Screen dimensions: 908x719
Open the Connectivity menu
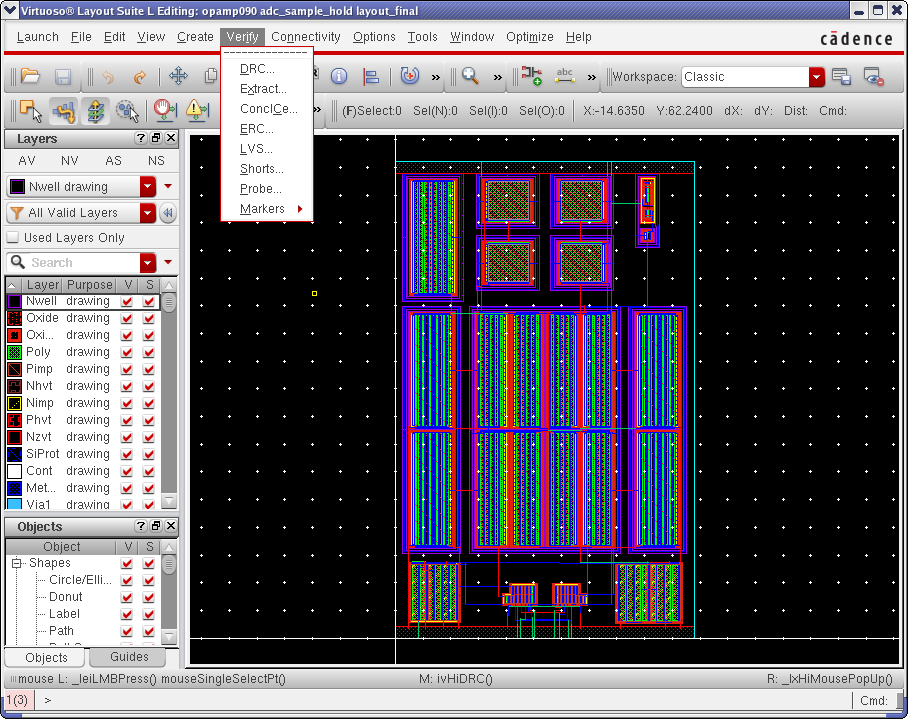pyautogui.click(x=305, y=37)
